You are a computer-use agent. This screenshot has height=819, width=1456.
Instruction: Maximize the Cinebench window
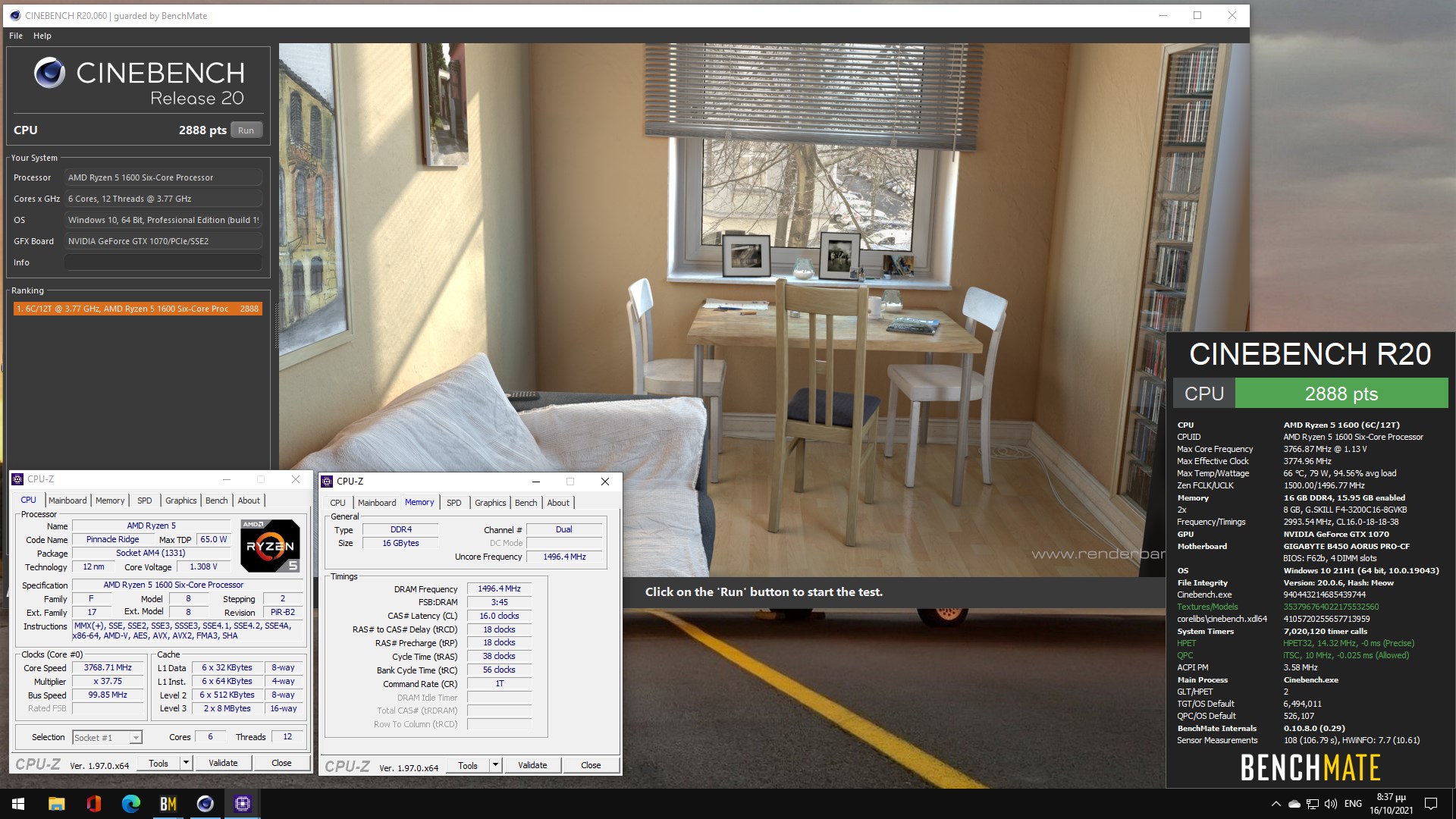pyautogui.click(x=1197, y=15)
